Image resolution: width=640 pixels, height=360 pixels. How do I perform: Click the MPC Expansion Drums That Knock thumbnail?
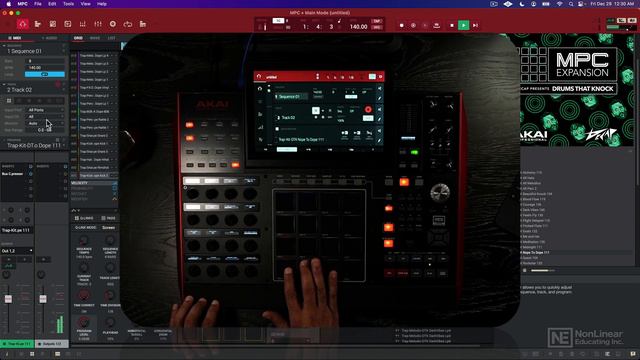click(577, 90)
